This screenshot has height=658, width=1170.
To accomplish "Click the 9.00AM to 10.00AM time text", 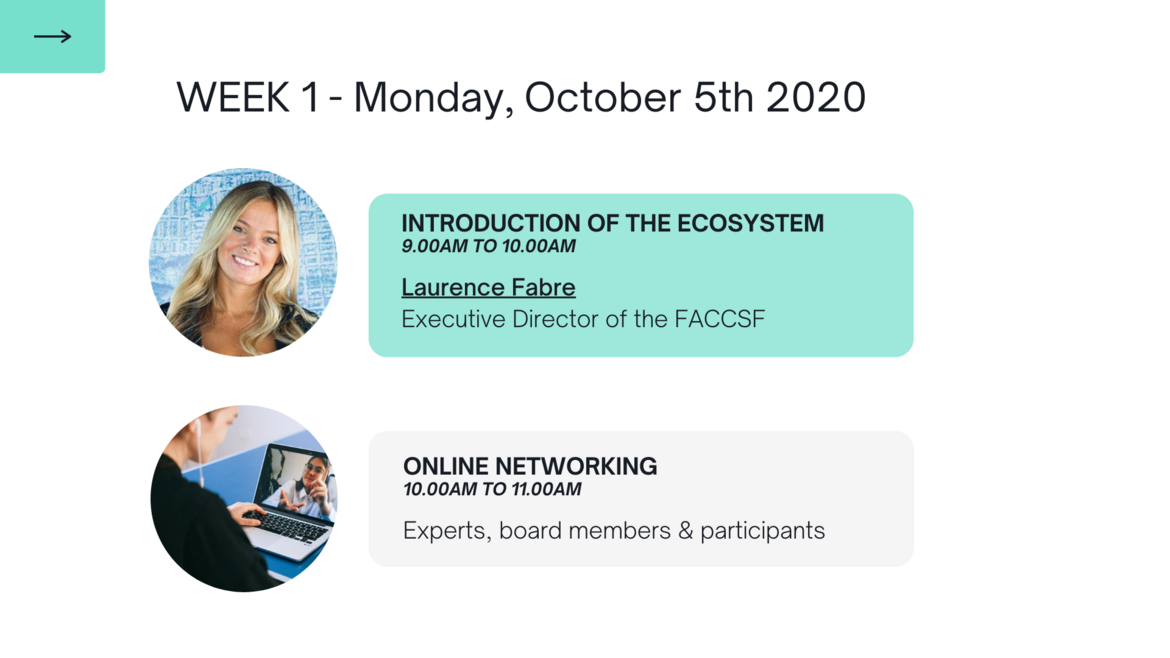I will (x=488, y=247).
